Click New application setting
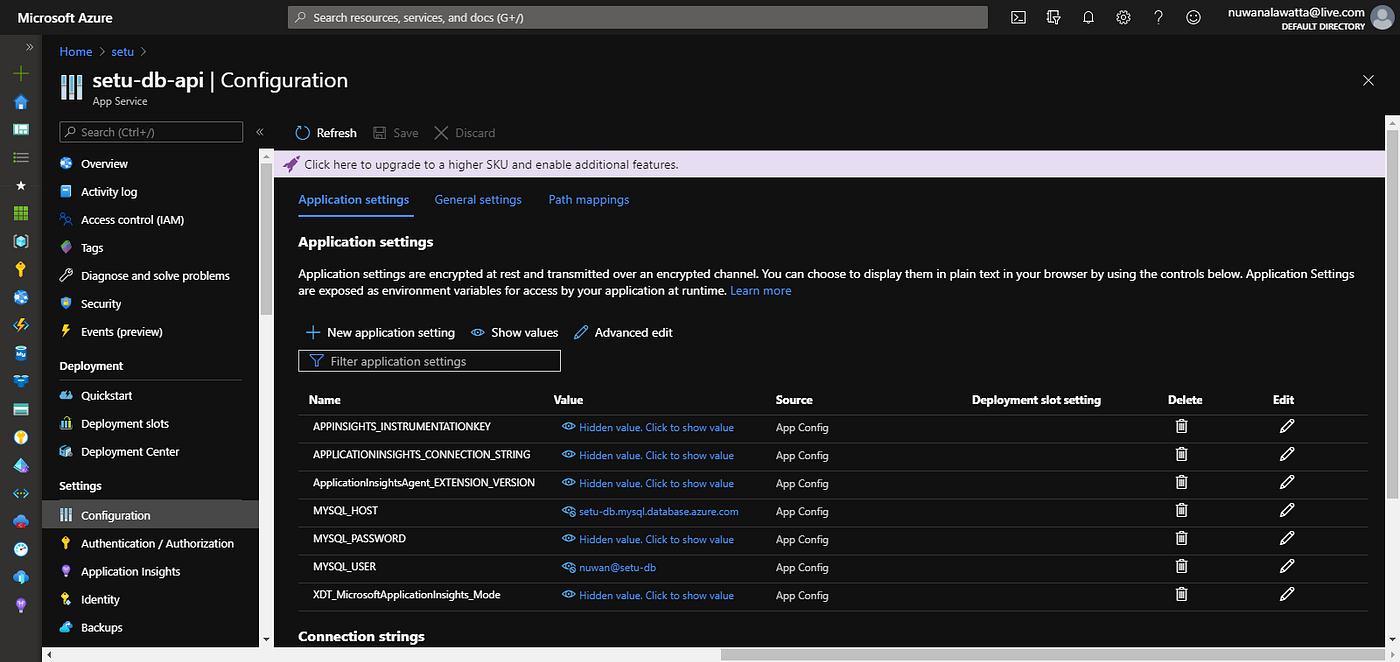The width and height of the screenshot is (1400, 662). click(x=380, y=332)
